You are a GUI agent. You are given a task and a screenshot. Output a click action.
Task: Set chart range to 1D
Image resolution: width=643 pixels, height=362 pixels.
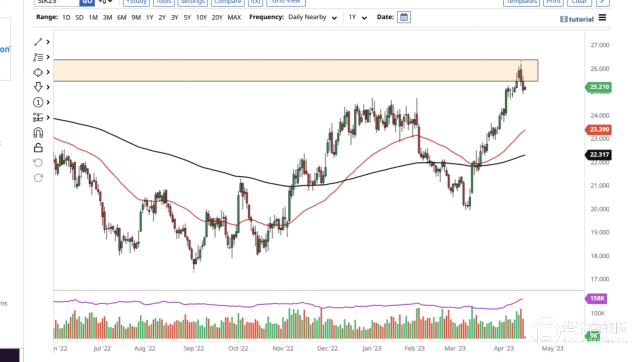tap(66, 17)
